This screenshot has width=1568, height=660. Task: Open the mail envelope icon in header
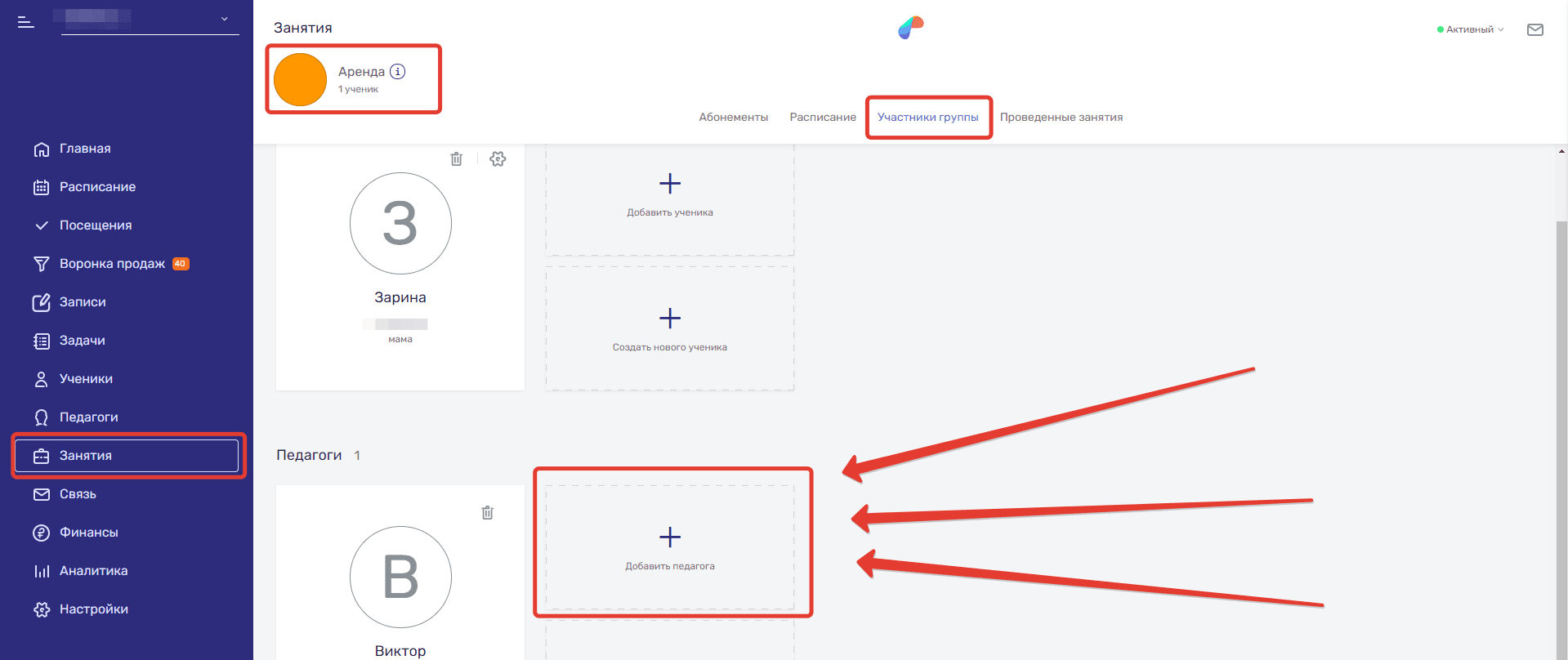1535,30
